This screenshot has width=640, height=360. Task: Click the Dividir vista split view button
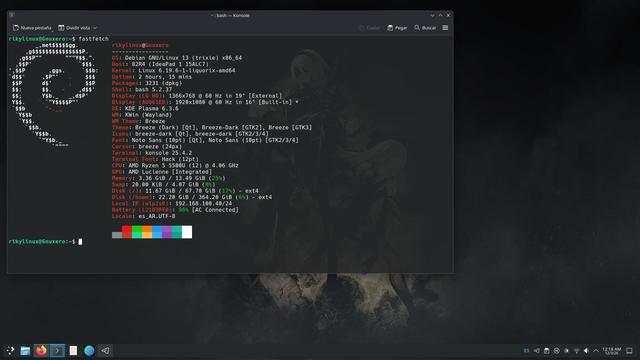(74, 28)
